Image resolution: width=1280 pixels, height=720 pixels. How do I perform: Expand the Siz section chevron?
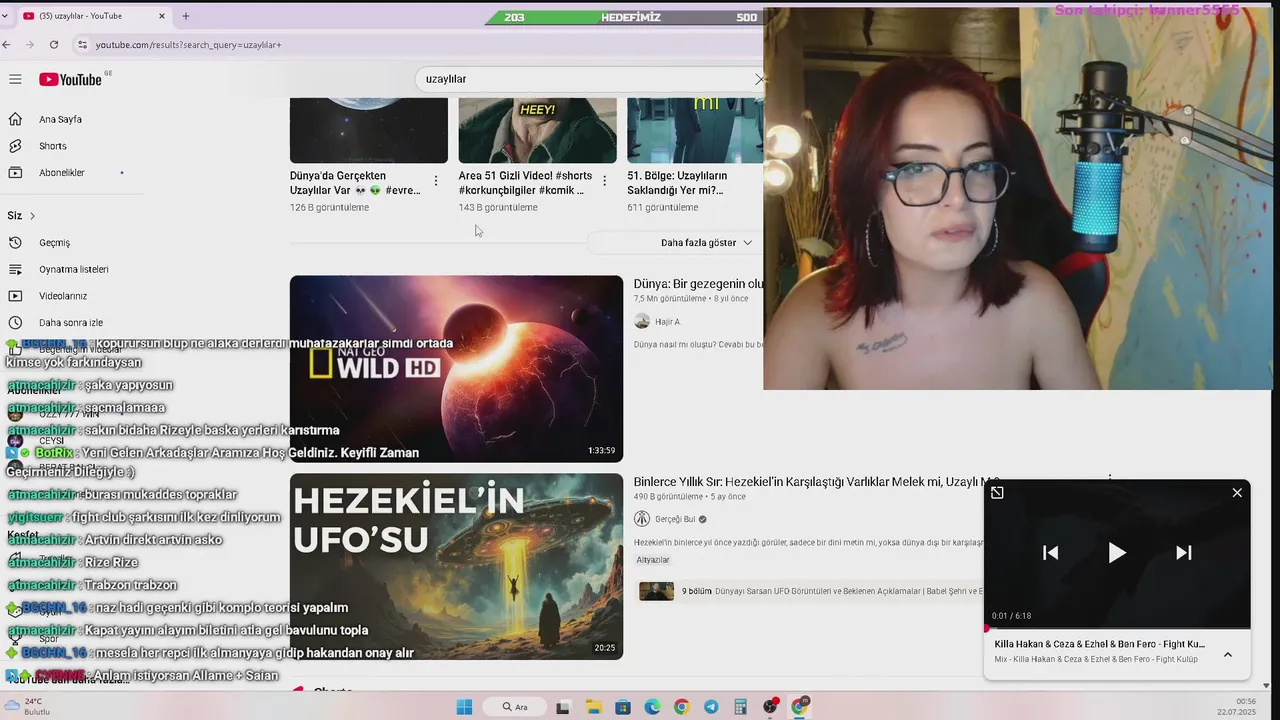(x=32, y=216)
